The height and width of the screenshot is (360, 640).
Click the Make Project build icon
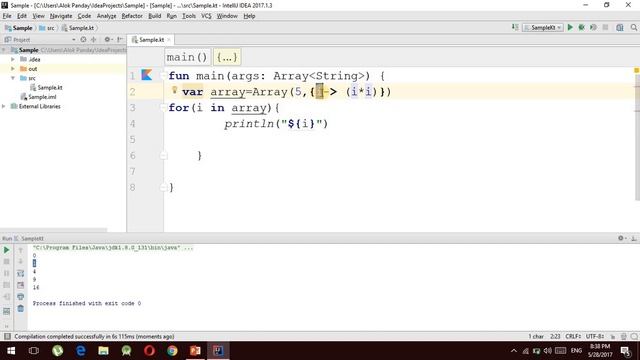tap(515, 27)
